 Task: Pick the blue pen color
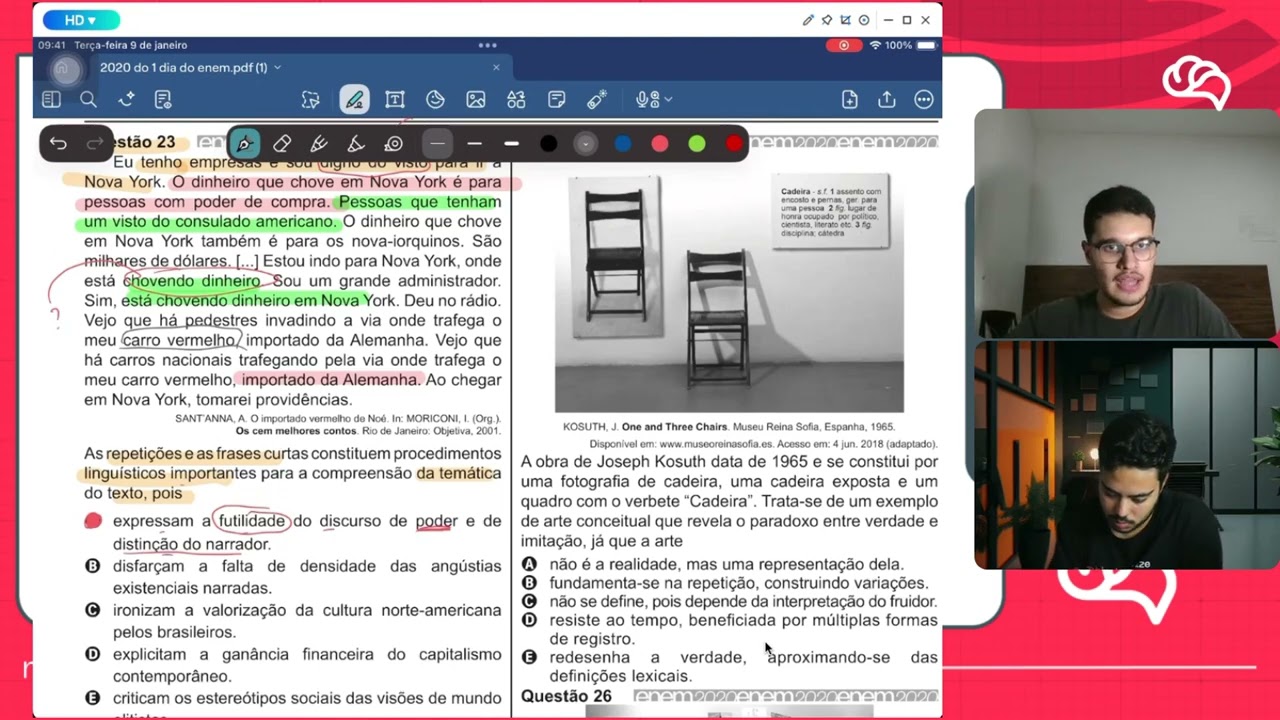(623, 144)
